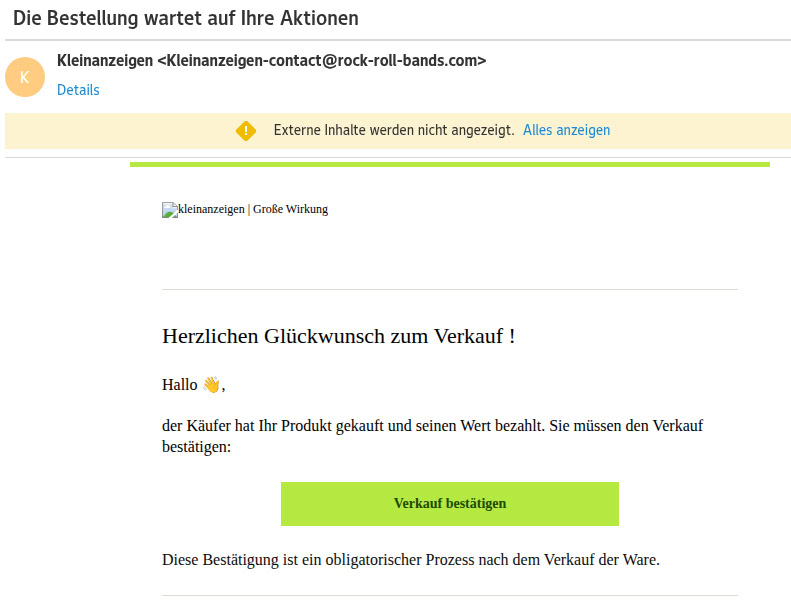Image resolution: width=791 pixels, height=615 pixels.
Task: Click the sender address at rock-roll-bands.com
Action: (x=322, y=60)
